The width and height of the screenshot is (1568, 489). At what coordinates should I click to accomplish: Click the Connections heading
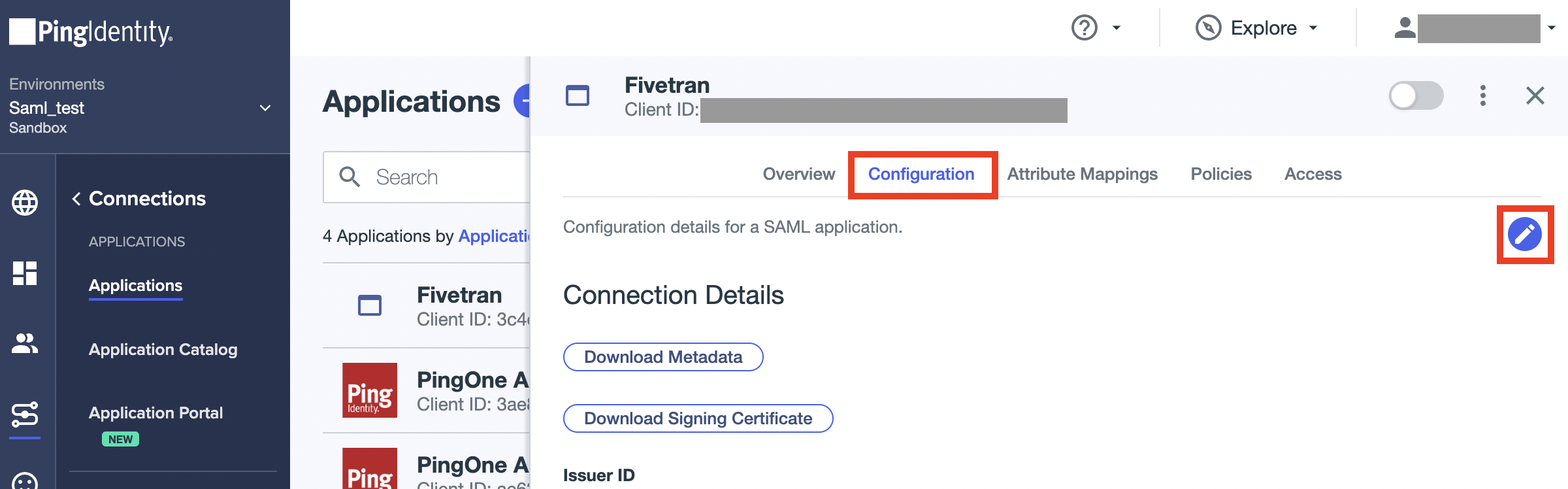click(x=147, y=199)
